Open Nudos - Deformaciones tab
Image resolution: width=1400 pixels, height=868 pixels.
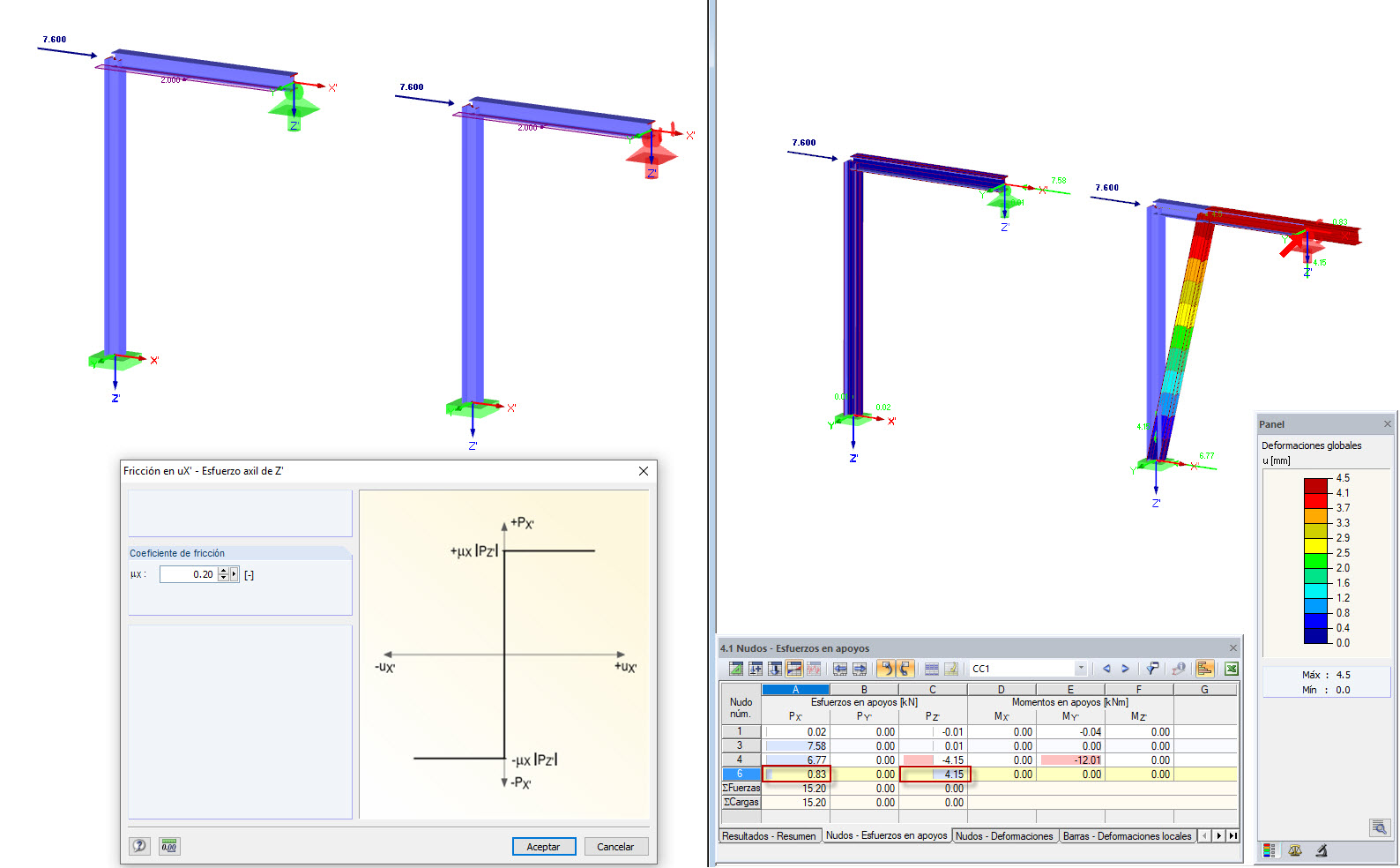point(1004,836)
